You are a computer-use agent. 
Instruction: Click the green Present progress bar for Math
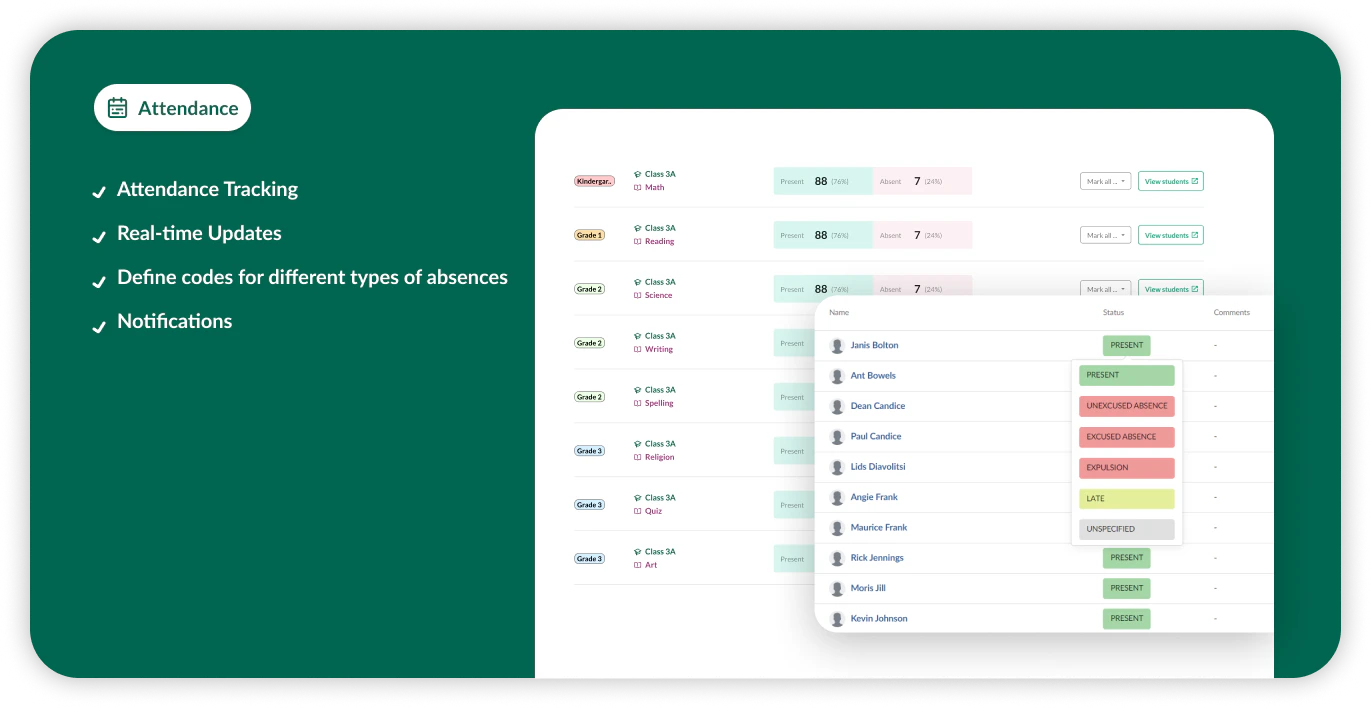pos(820,181)
